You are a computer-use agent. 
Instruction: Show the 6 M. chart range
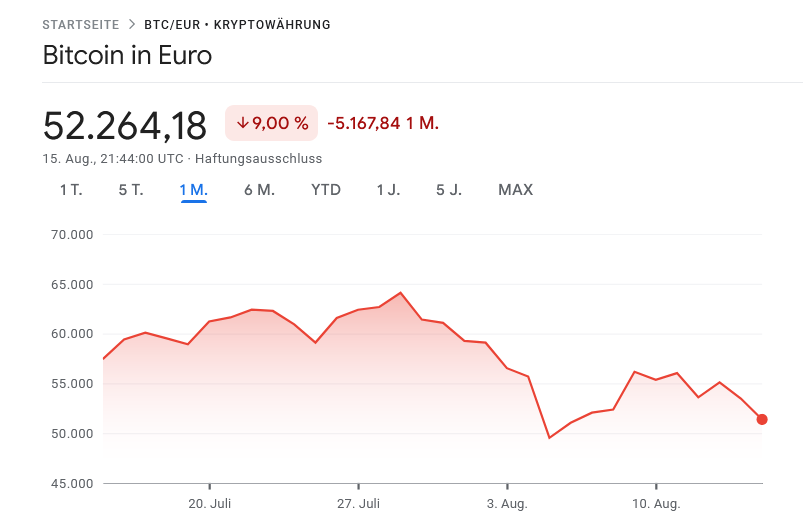pyautogui.click(x=259, y=190)
